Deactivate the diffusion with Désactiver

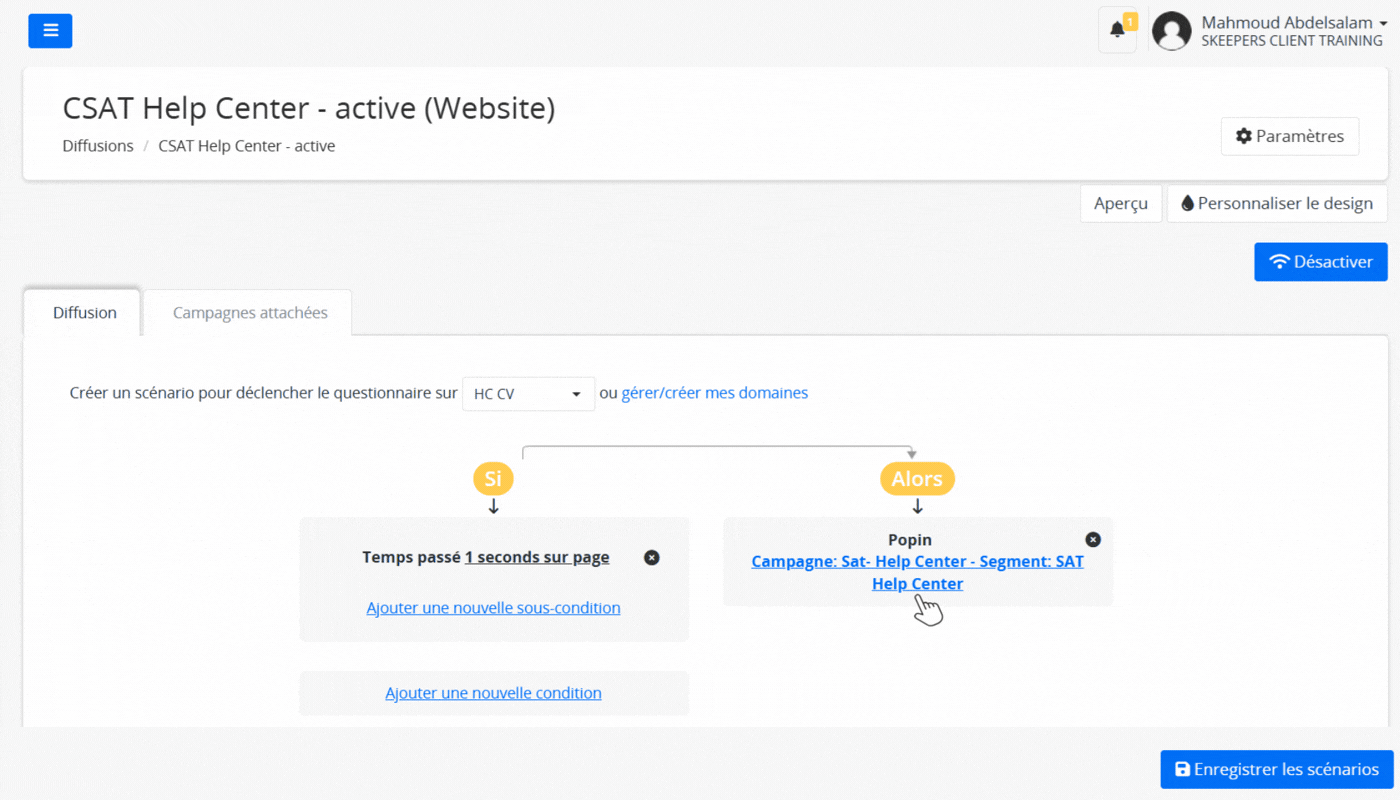tap(1320, 262)
